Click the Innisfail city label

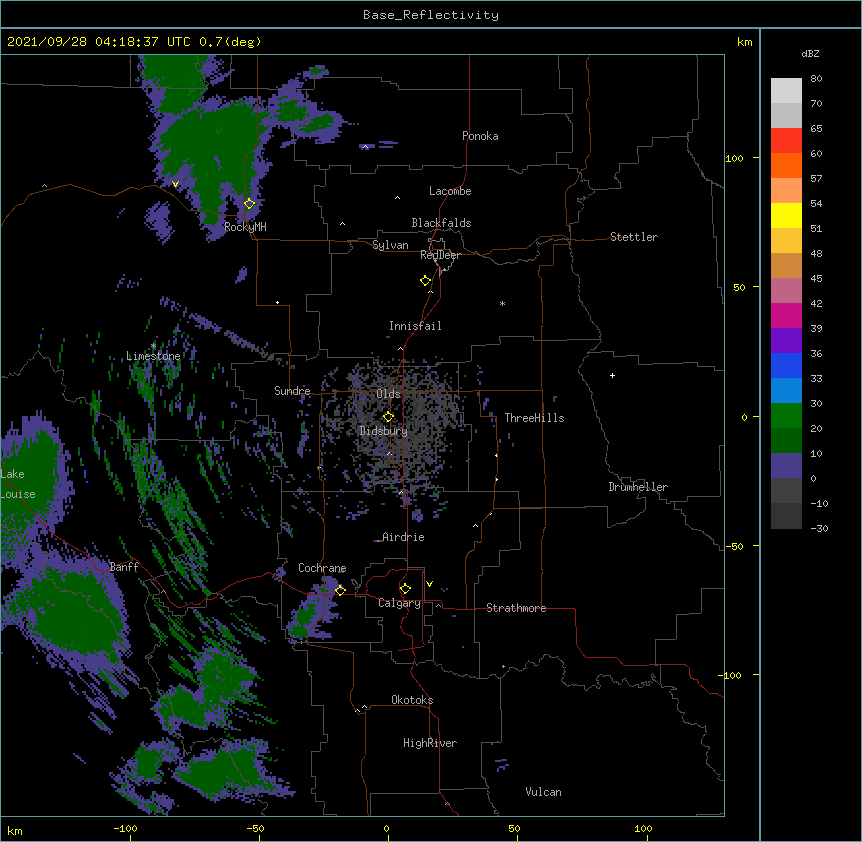[x=415, y=326]
